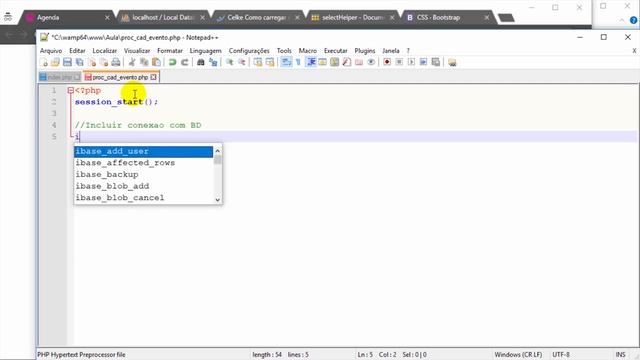The width and height of the screenshot is (640, 360).
Task: Click the Redo toolbar icon
Action: pos(184,62)
